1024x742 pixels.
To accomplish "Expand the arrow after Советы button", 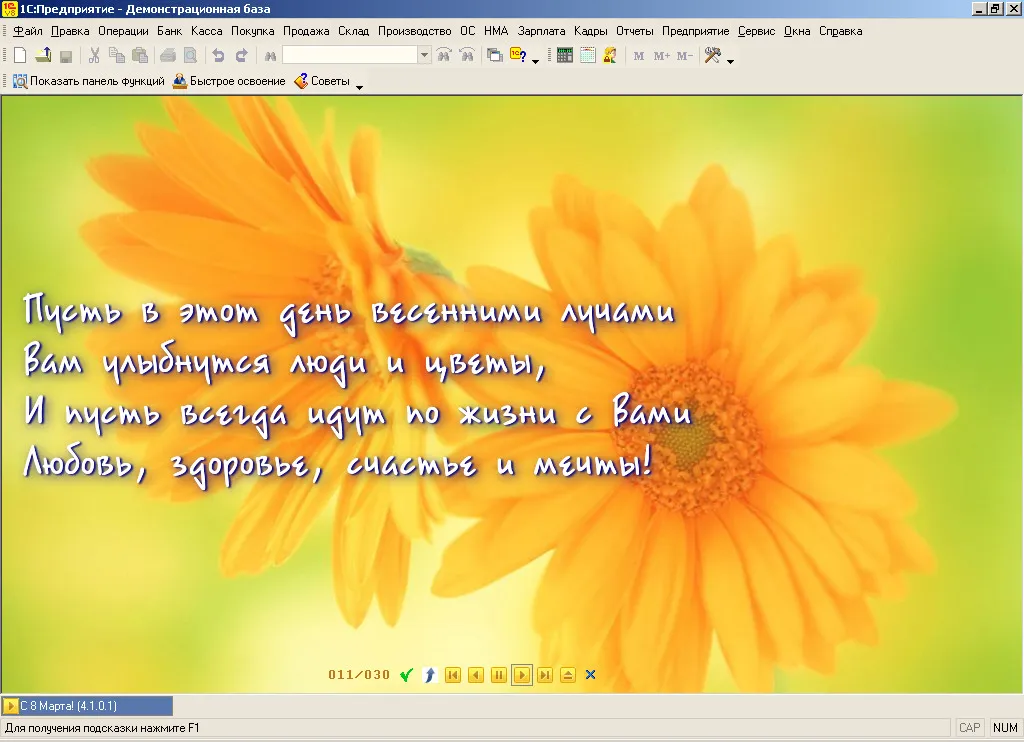I will tap(359, 86).
